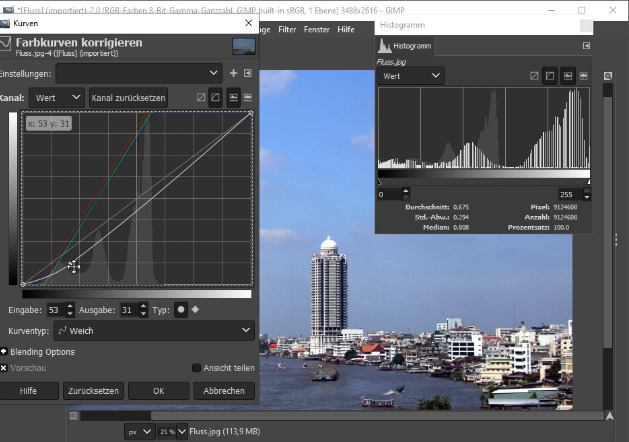Open the px unit dropdown
The image size is (629, 442).
coord(139,432)
